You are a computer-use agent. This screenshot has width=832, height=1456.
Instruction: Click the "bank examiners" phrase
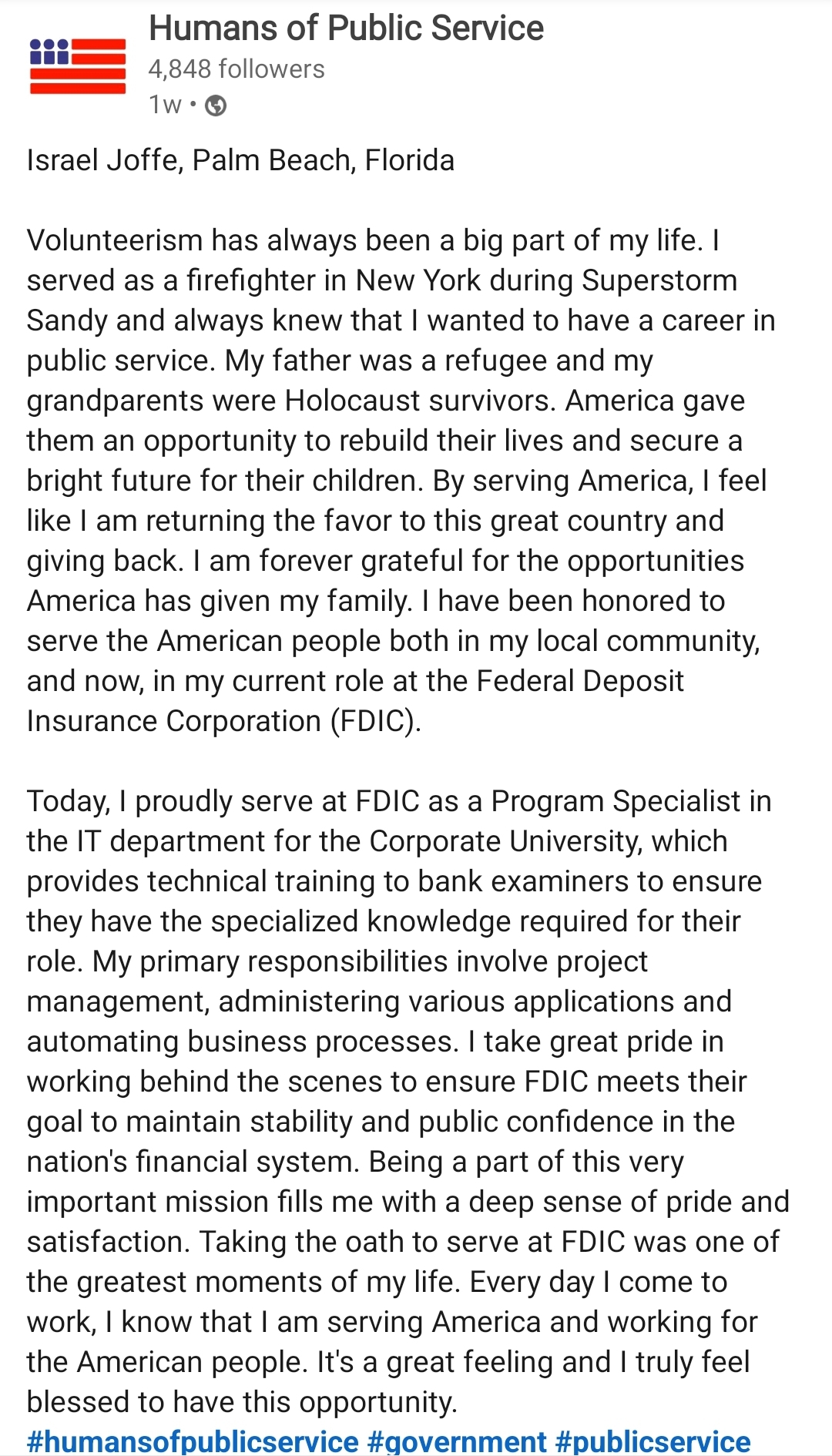[524, 881]
